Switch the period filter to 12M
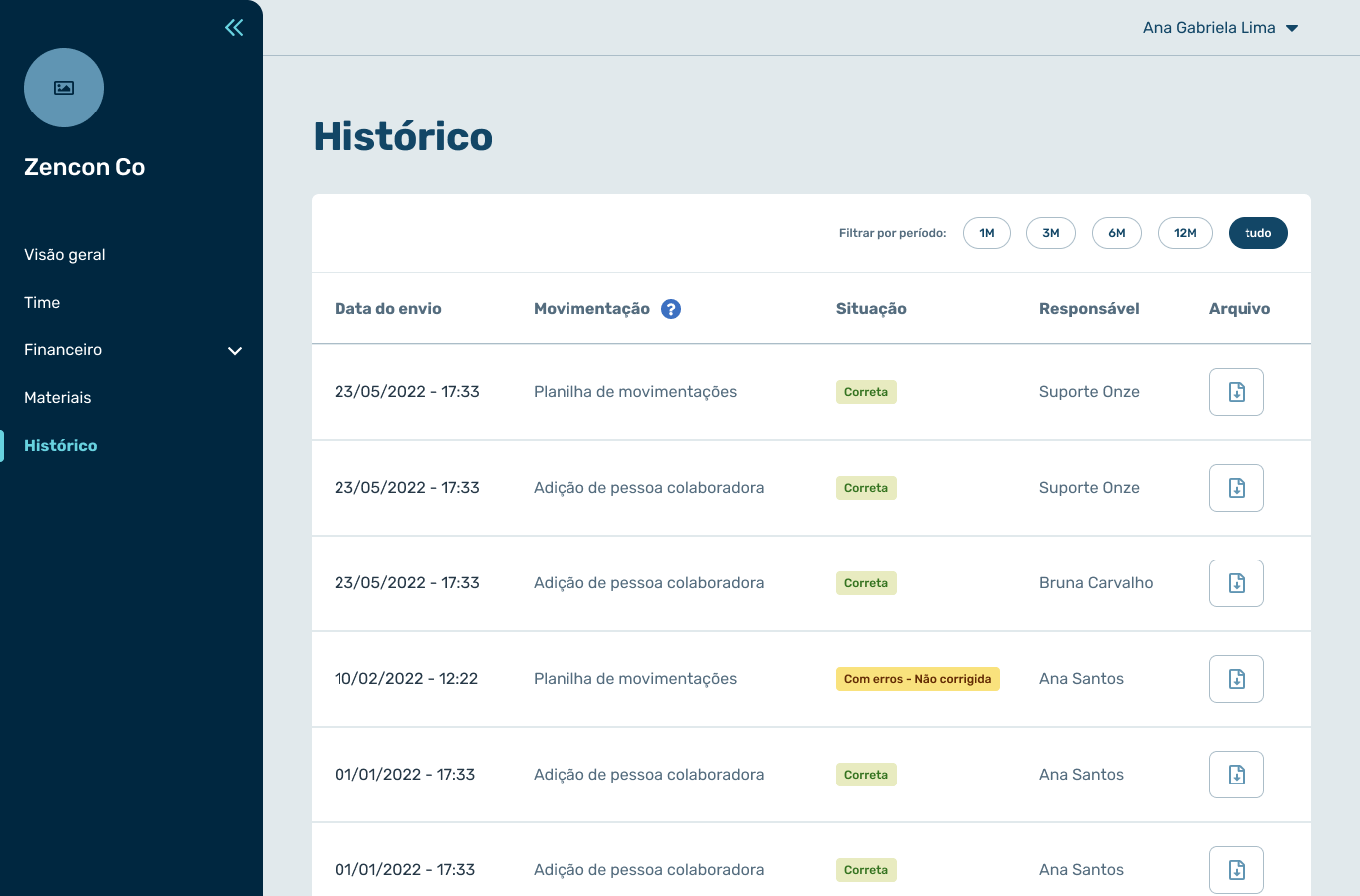This screenshot has width=1360, height=896. point(1185,232)
